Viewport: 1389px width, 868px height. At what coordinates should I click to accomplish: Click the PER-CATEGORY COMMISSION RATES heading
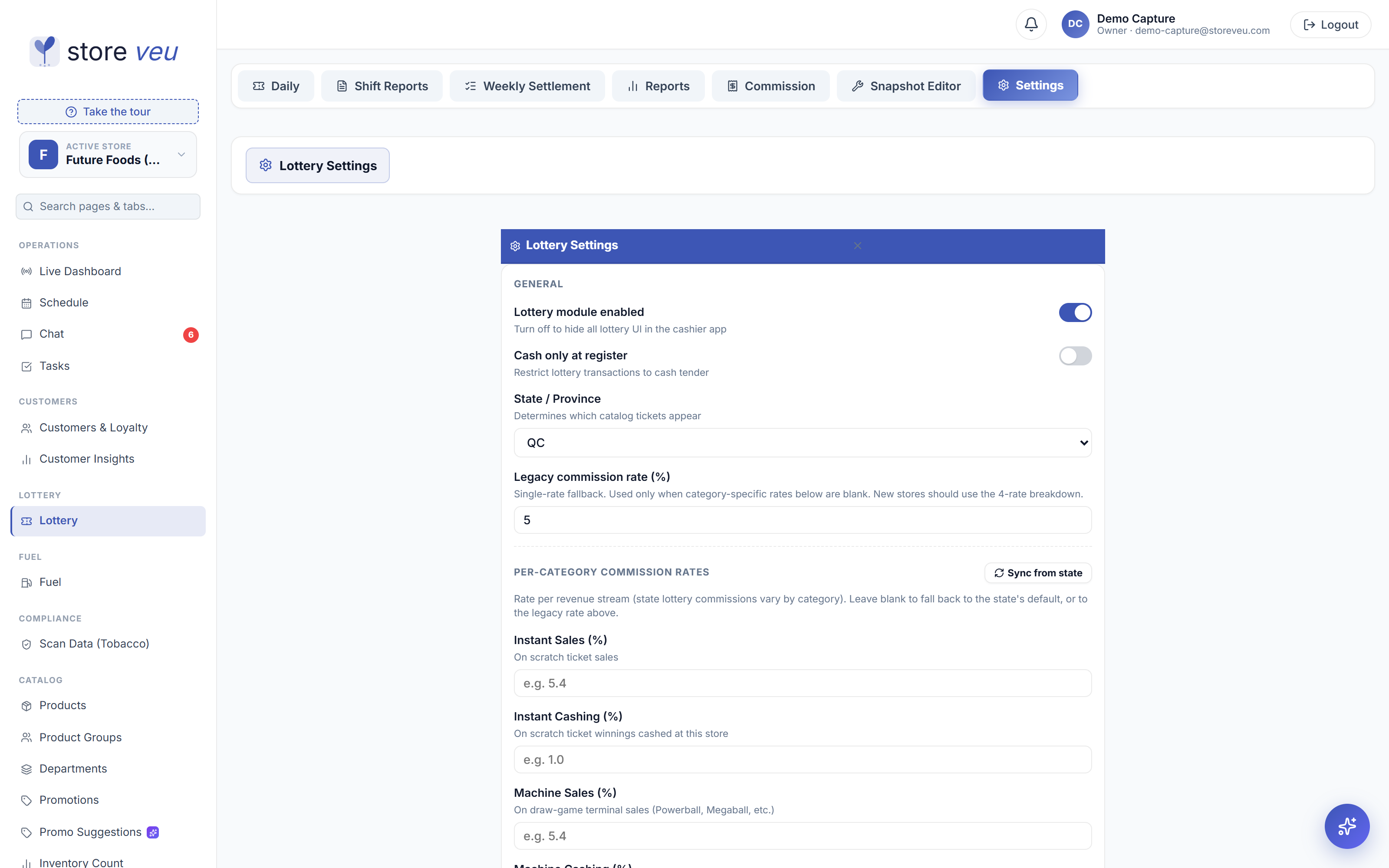(x=611, y=572)
